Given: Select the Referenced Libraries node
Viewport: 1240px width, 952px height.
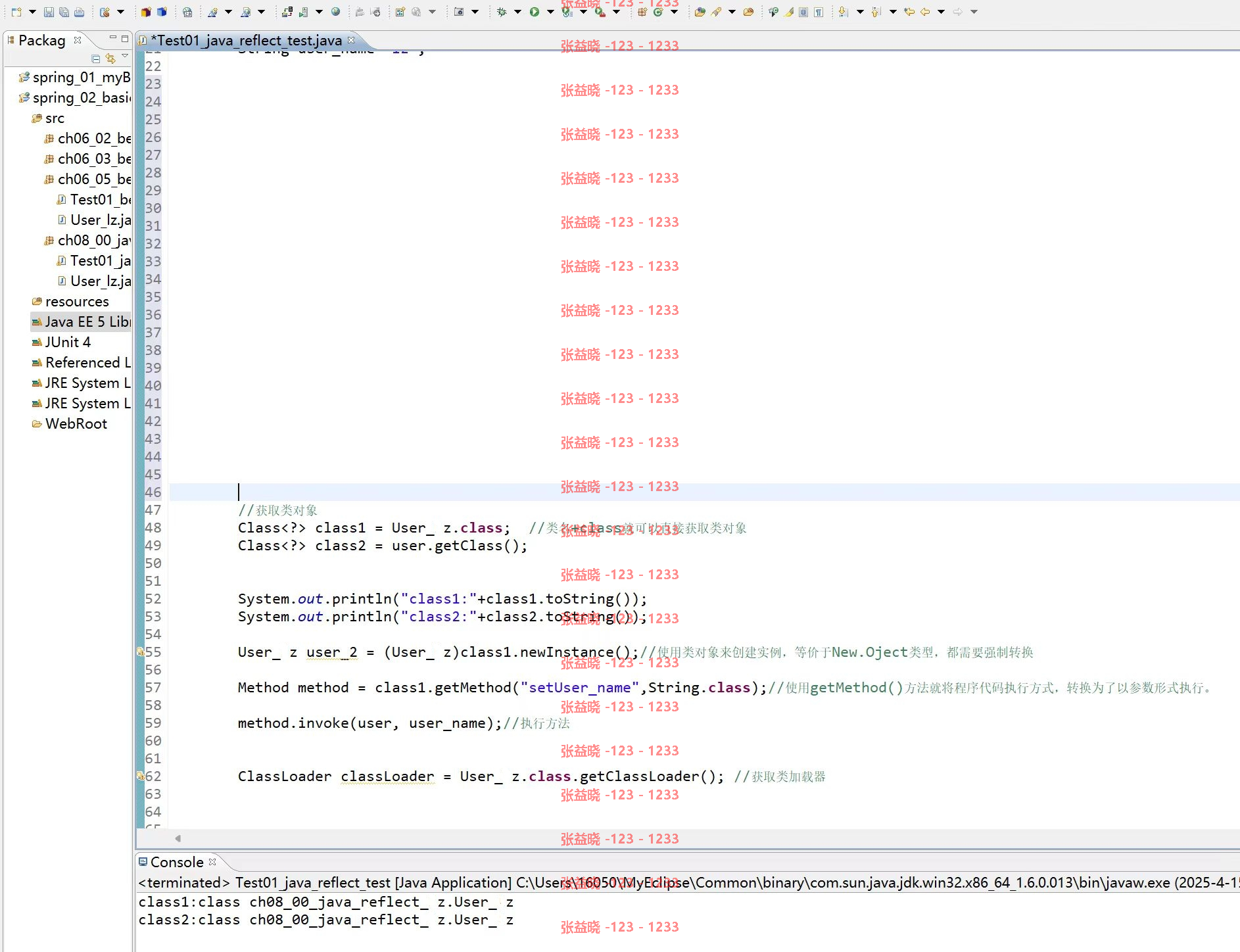Looking at the screenshot, I should coord(81,363).
